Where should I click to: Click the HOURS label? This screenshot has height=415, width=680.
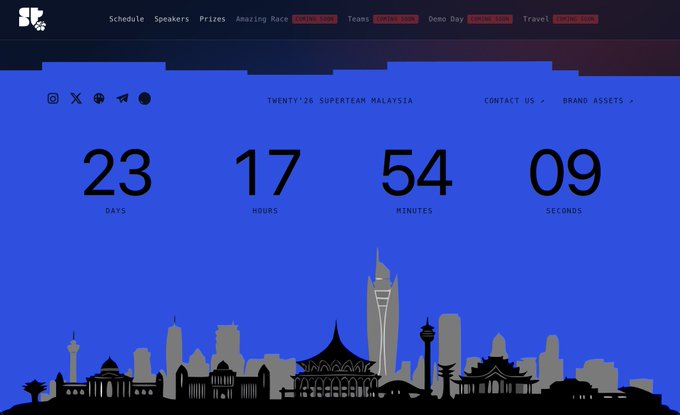pos(265,211)
